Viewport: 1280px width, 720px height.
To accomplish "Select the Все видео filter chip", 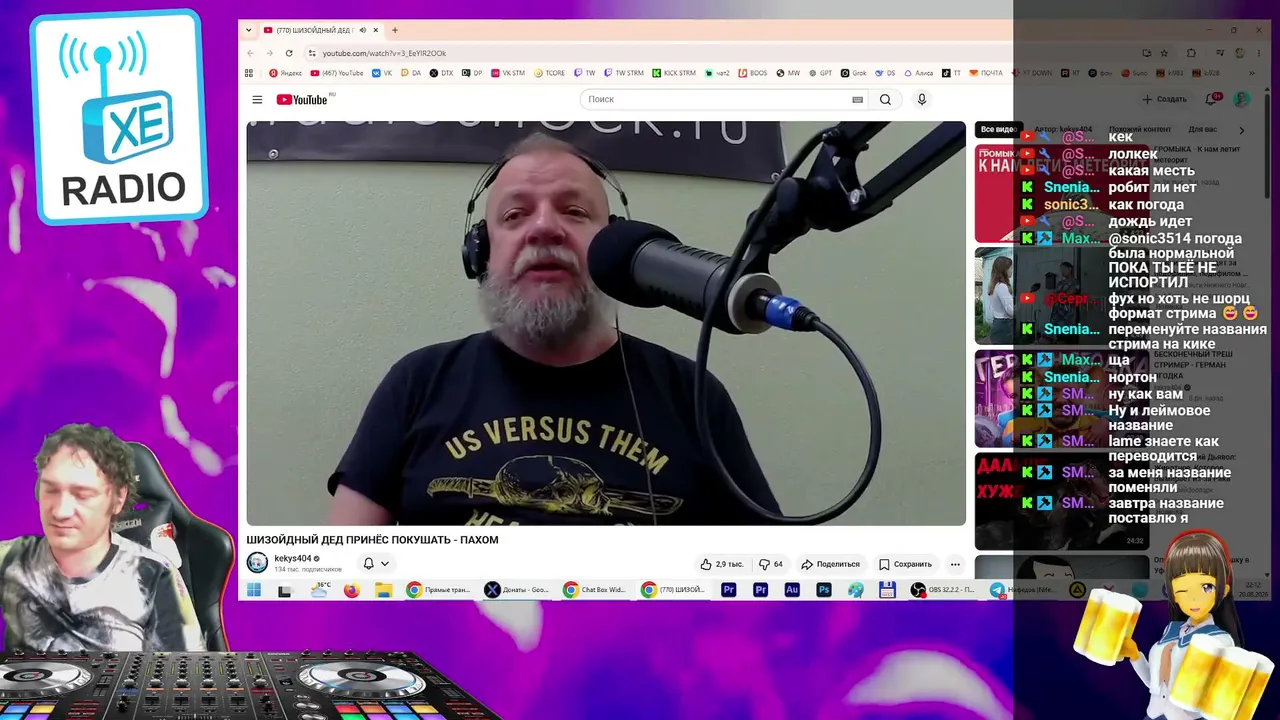I will point(998,129).
